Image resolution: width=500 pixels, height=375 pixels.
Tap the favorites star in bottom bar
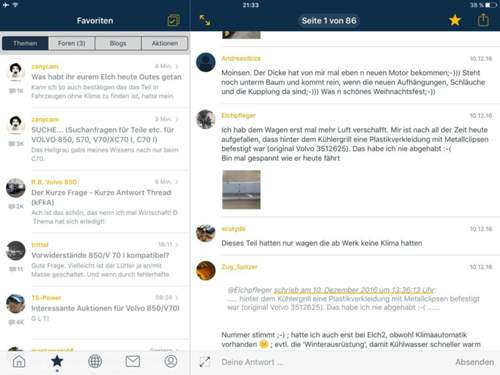pyautogui.click(x=57, y=361)
